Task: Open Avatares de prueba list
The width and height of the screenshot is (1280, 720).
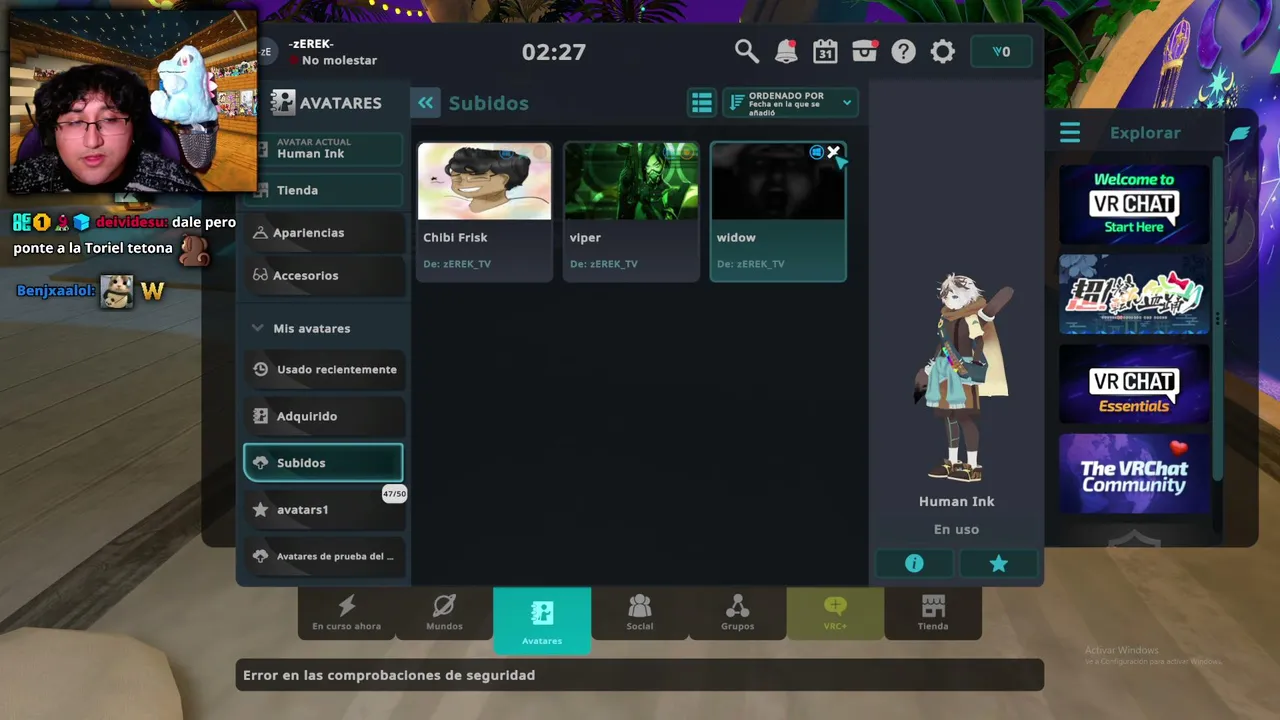Action: [323, 556]
